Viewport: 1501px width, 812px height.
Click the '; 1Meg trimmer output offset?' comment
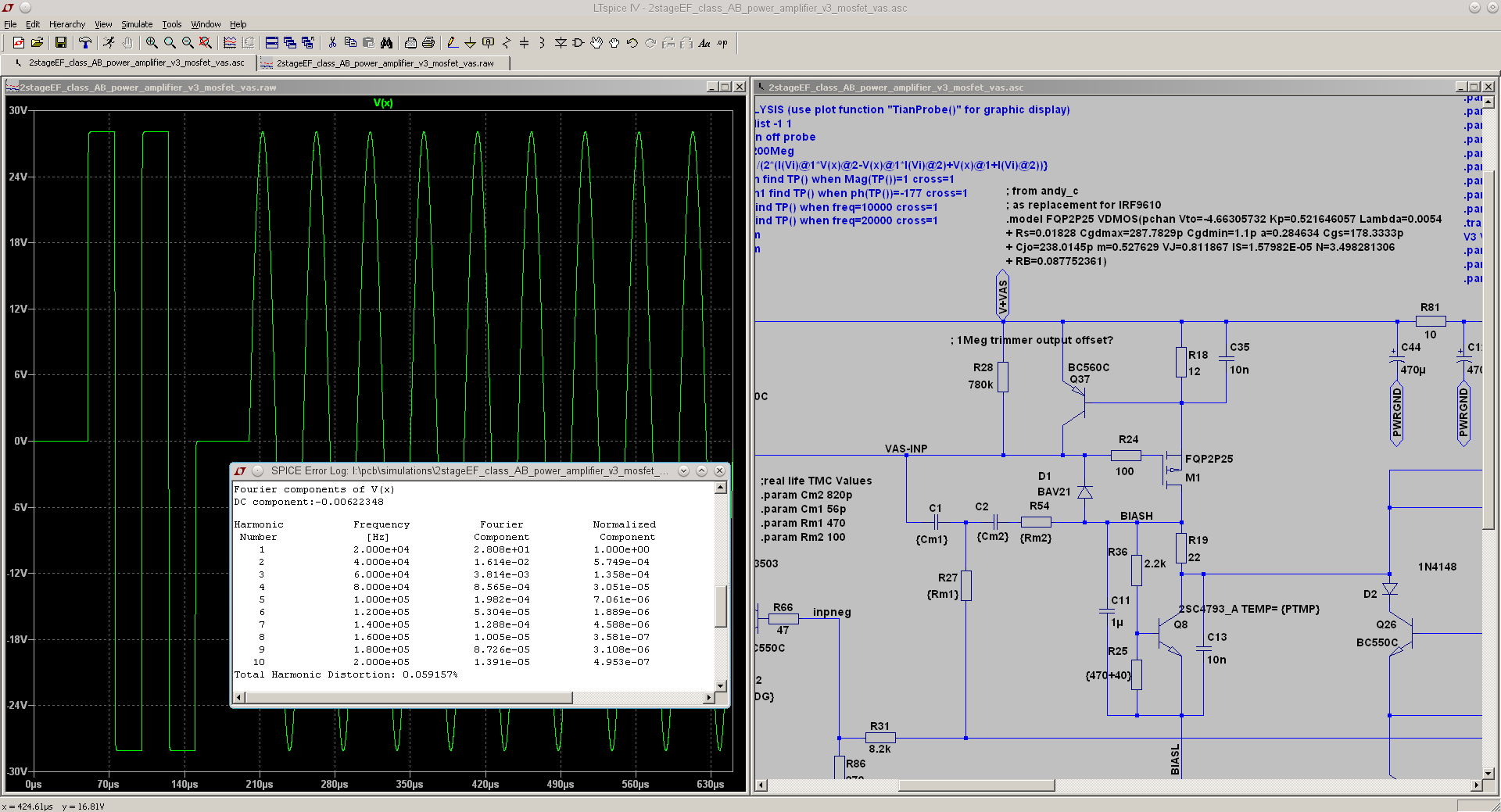tap(1032, 340)
